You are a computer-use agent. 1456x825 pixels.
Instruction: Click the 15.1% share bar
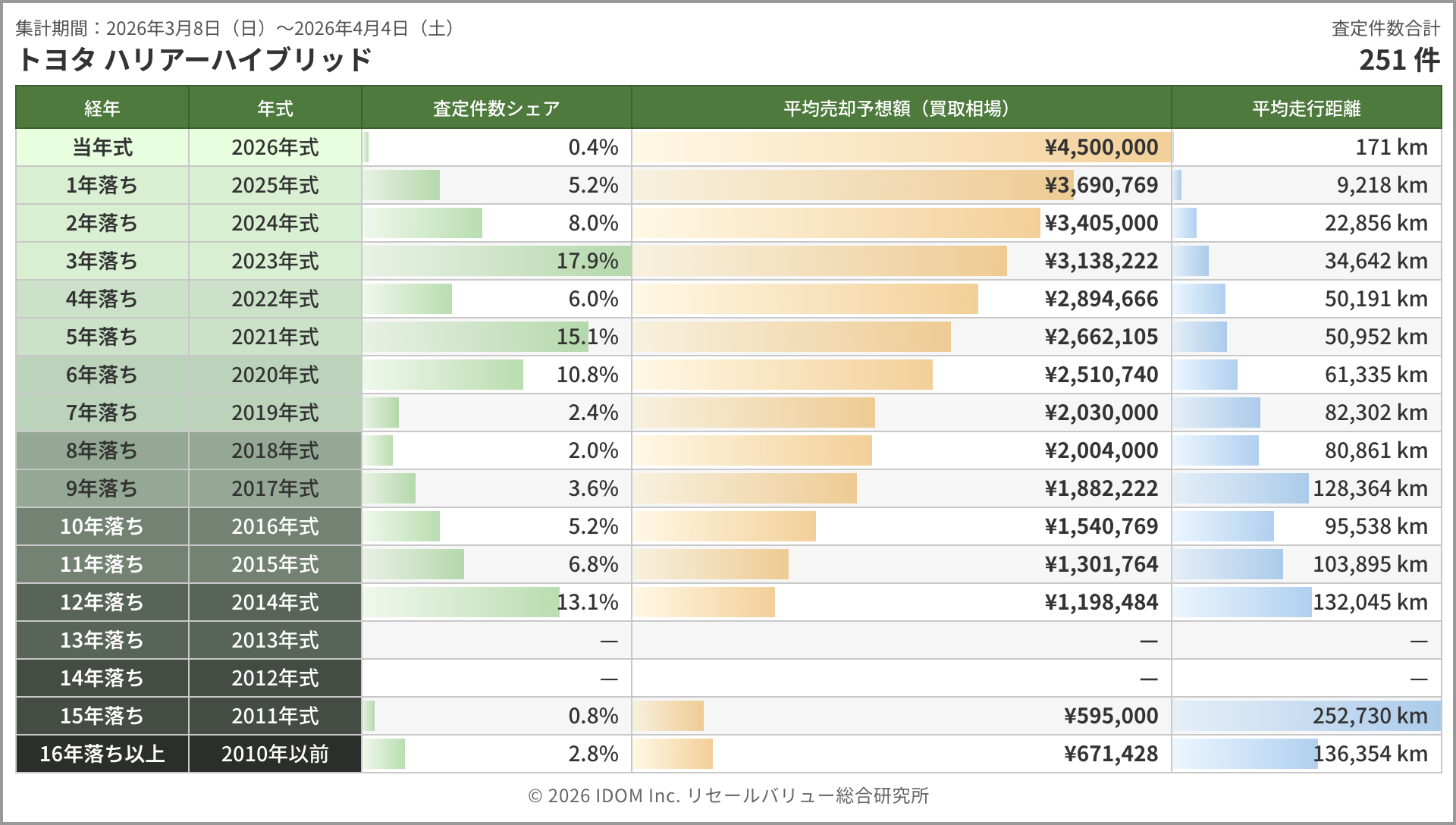pyautogui.click(x=475, y=337)
